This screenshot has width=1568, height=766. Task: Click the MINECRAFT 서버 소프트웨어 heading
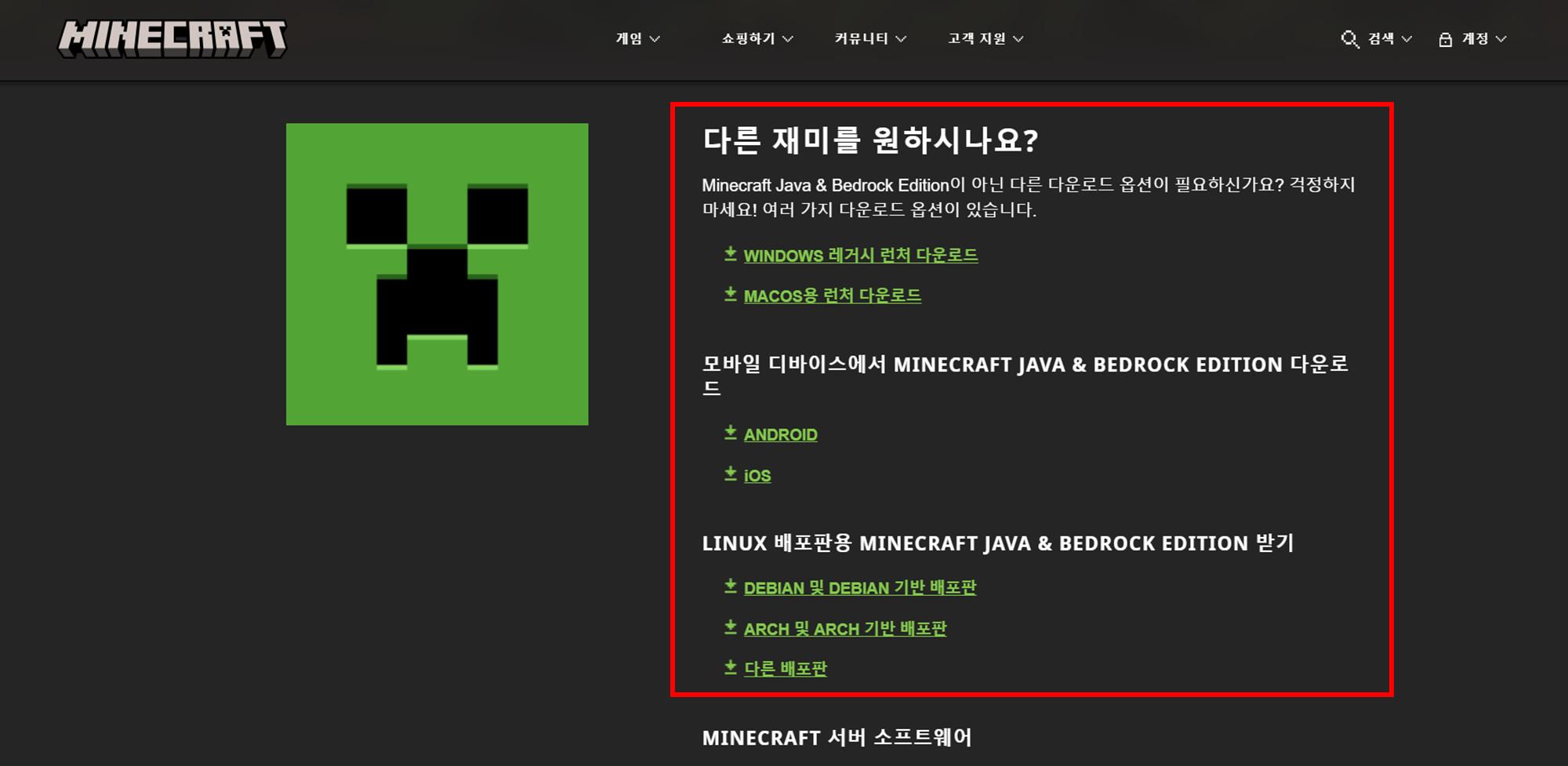click(837, 738)
